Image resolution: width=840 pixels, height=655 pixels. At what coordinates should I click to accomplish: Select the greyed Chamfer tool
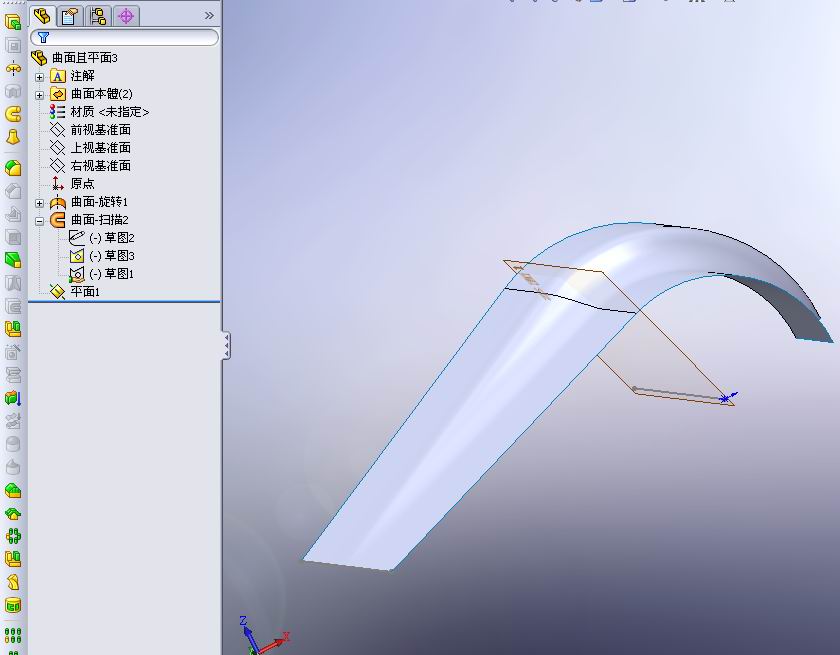pos(13,191)
